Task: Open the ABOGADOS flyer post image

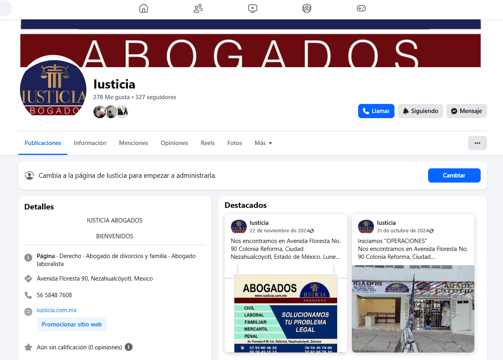Action: click(x=286, y=309)
